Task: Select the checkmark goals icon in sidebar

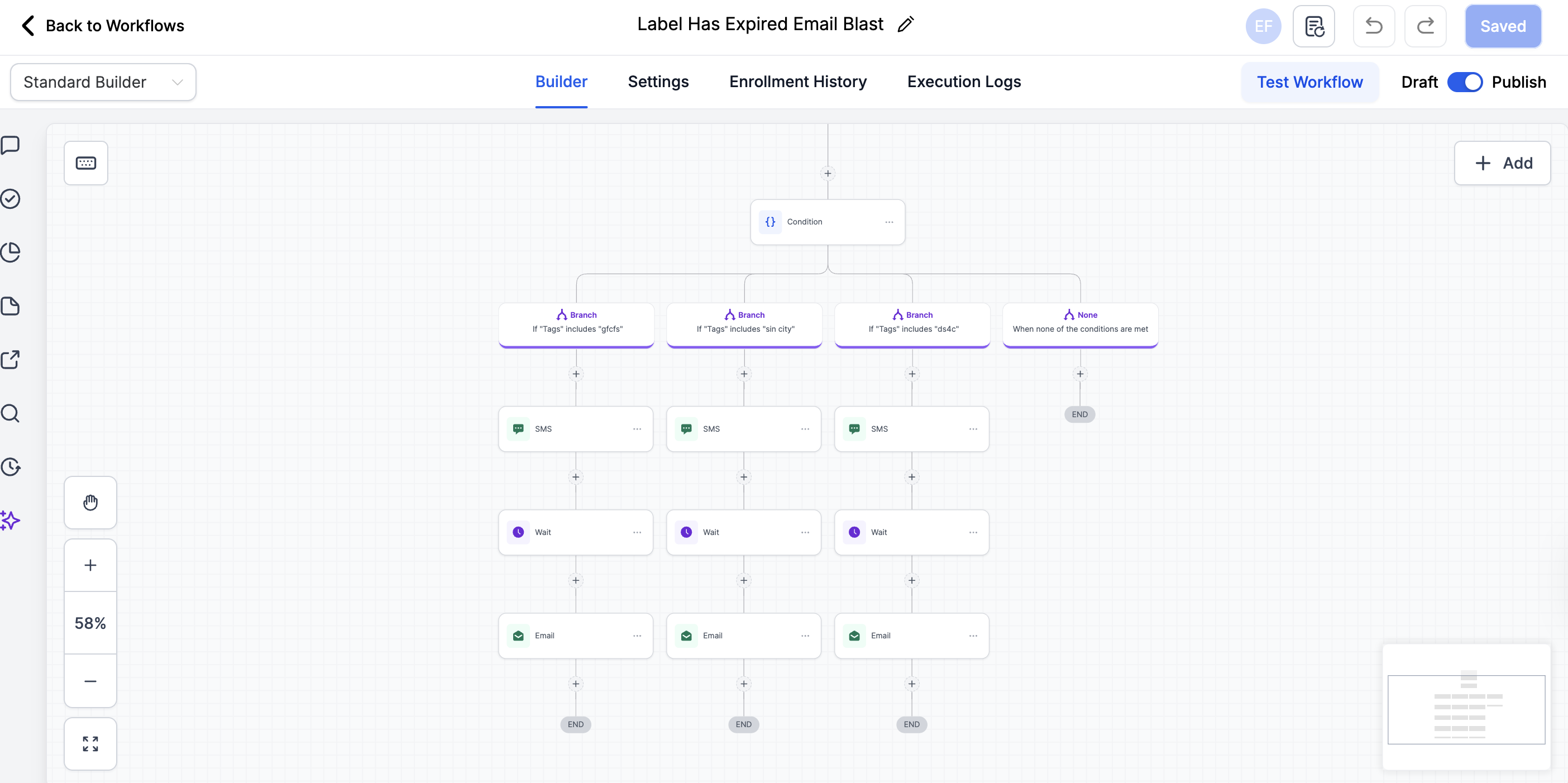Action: pos(11,198)
